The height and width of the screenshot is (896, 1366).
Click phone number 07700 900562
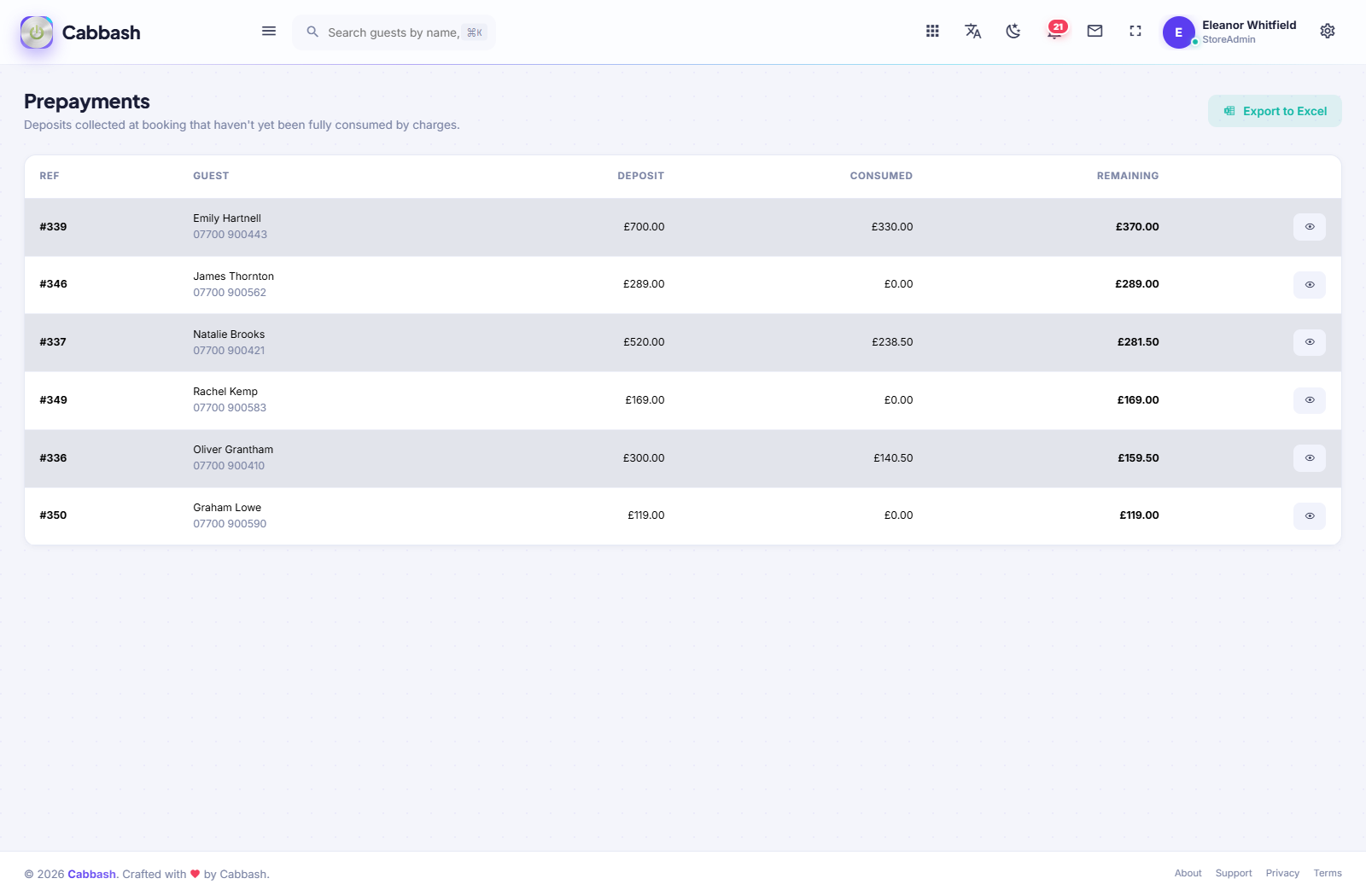[230, 293]
